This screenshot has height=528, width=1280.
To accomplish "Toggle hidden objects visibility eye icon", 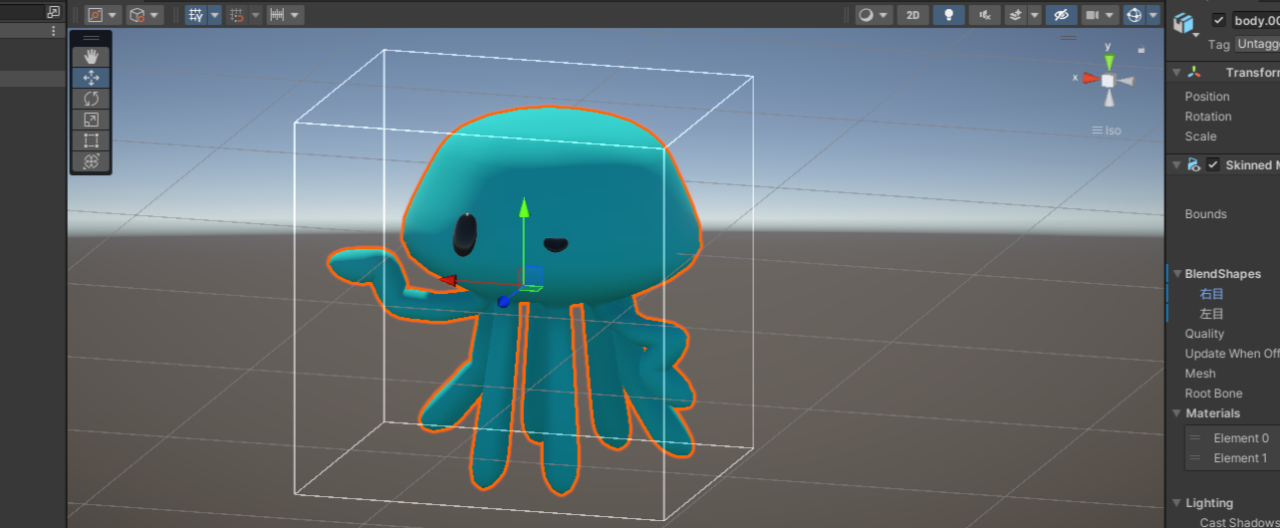I will [1061, 15].
